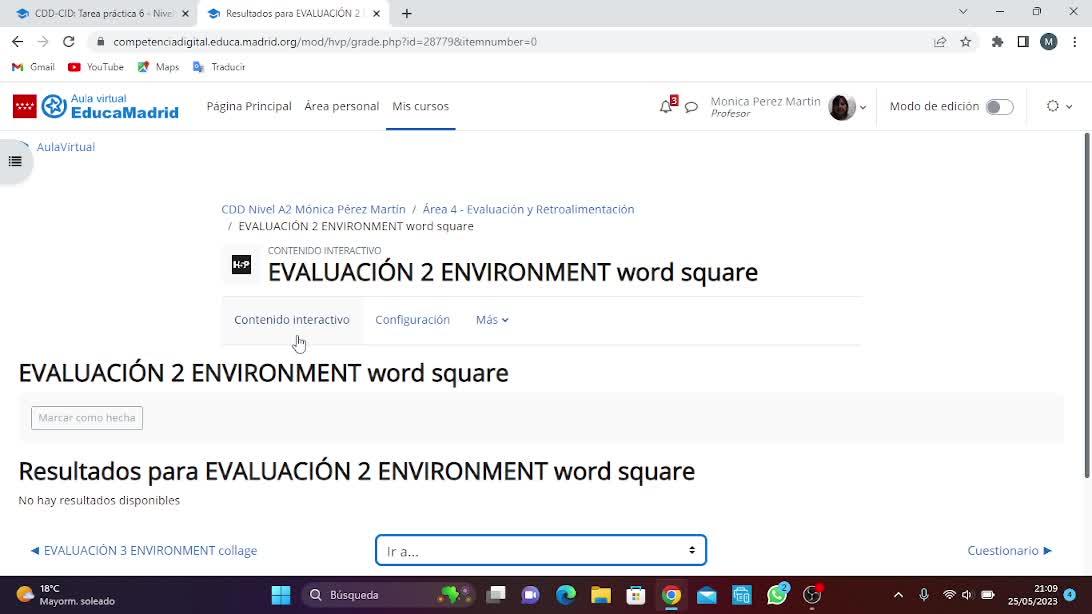Open the Mail app in the taskbar

pyautogui.click(x=706, y=595)
